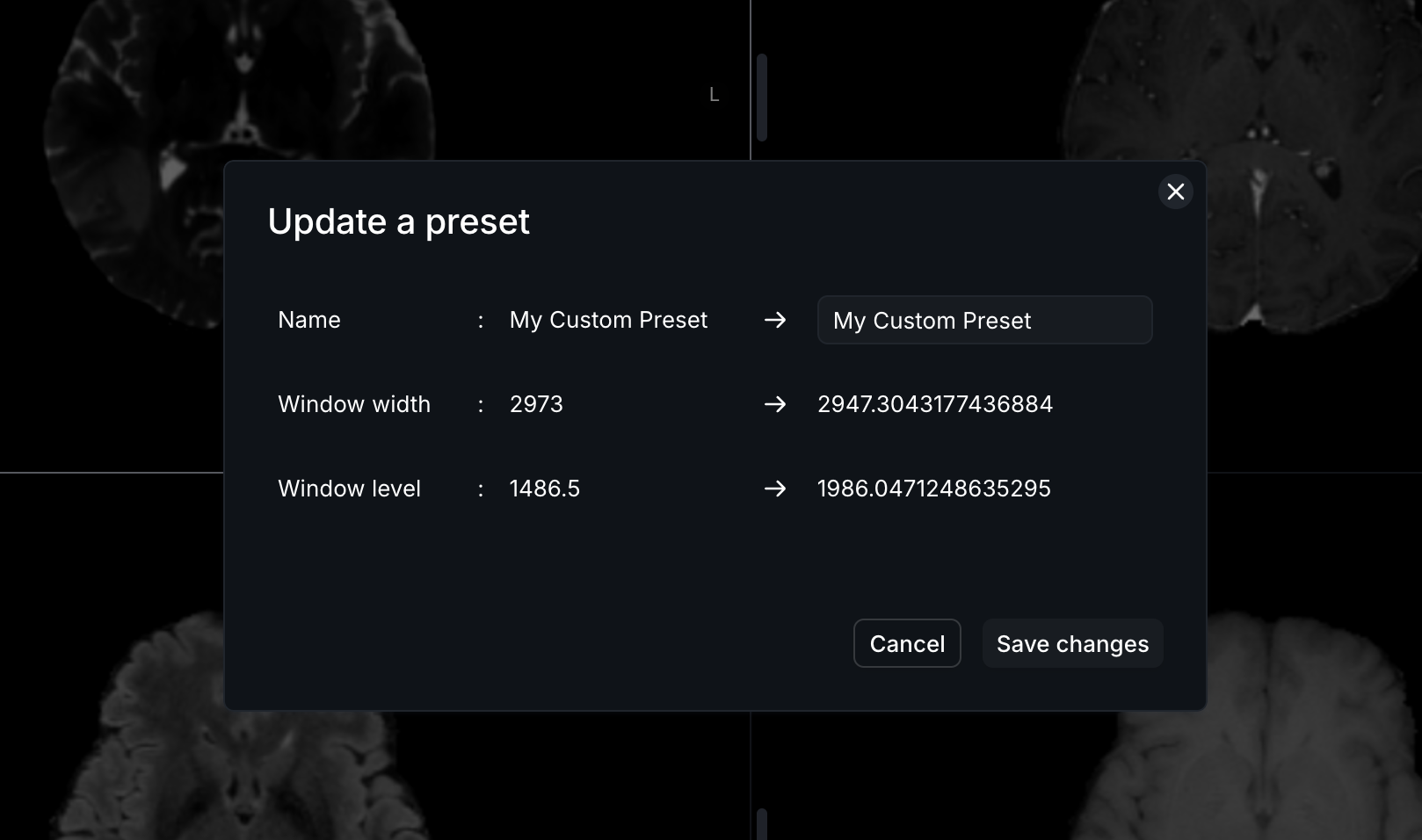The image size is (1422, 840).
Task: Click the arrow icon in Window width row
Action: 775,404
